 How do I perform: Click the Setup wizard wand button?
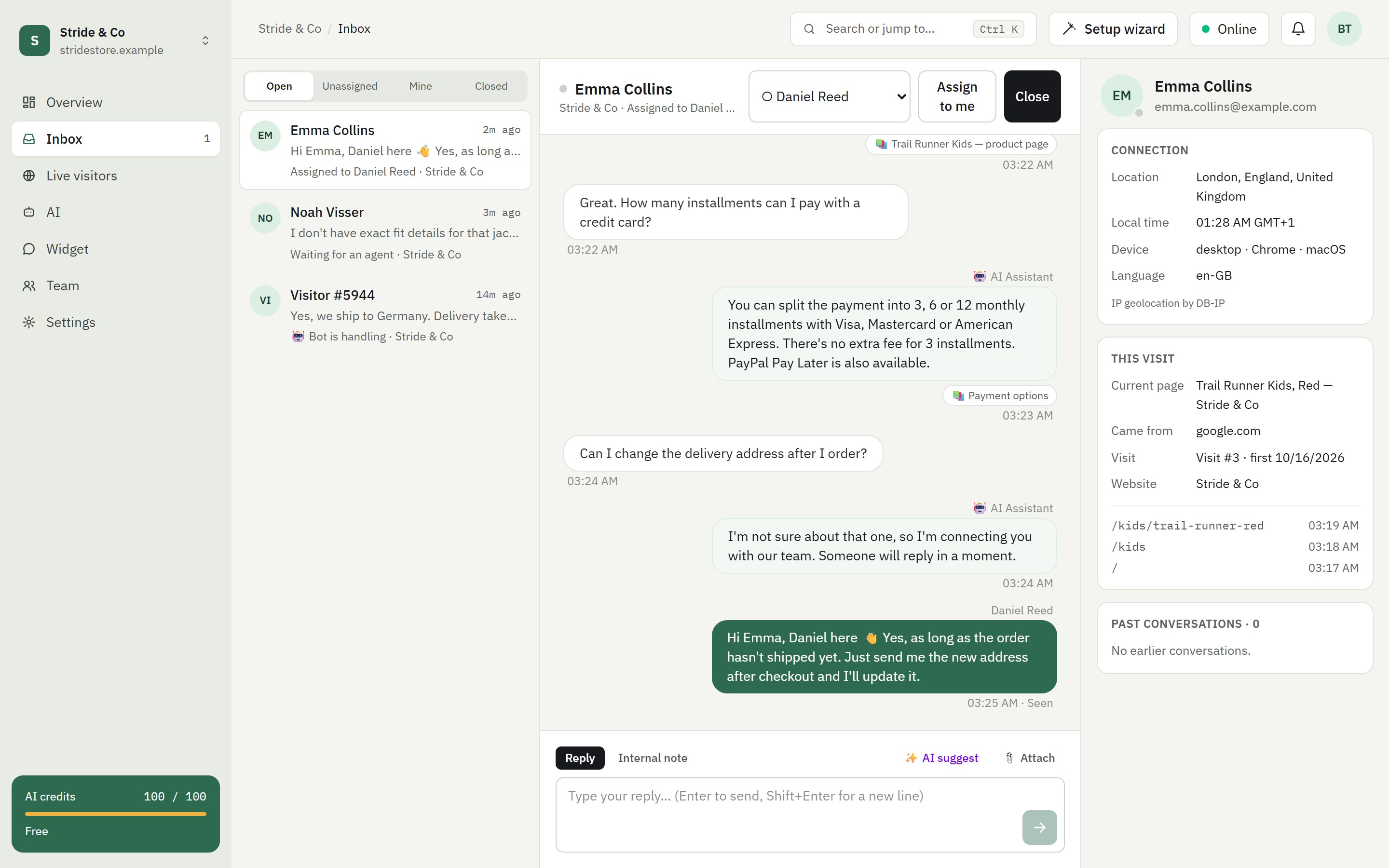(1112, 29)
